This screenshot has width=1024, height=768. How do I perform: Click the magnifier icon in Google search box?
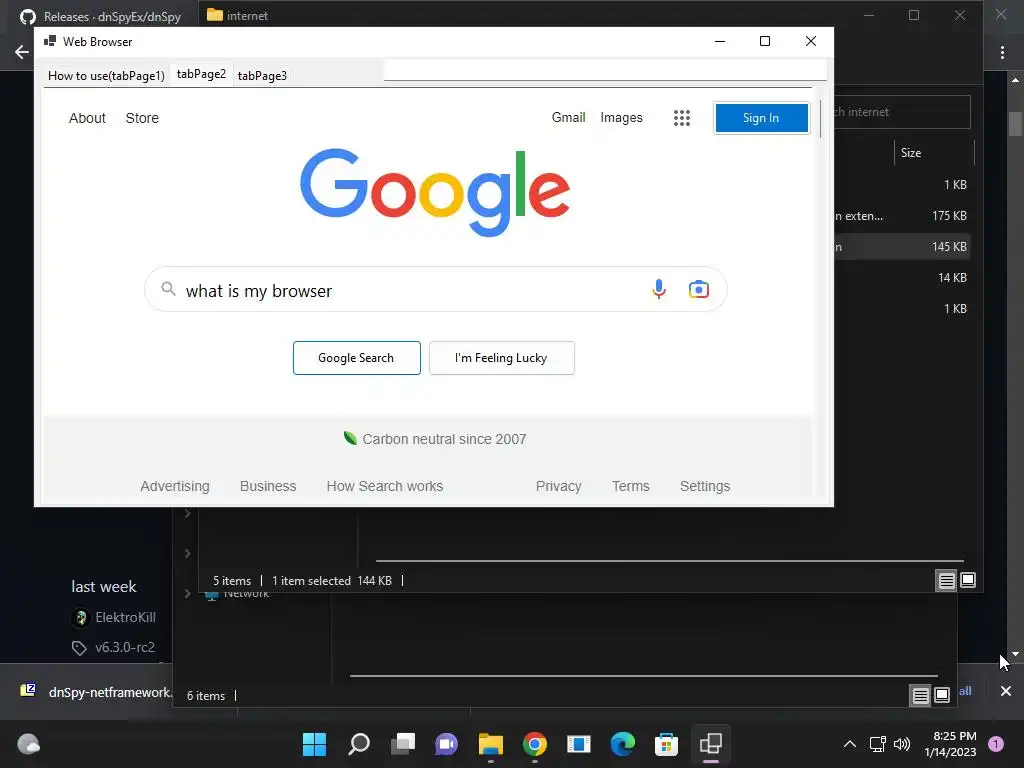point(168,289)
